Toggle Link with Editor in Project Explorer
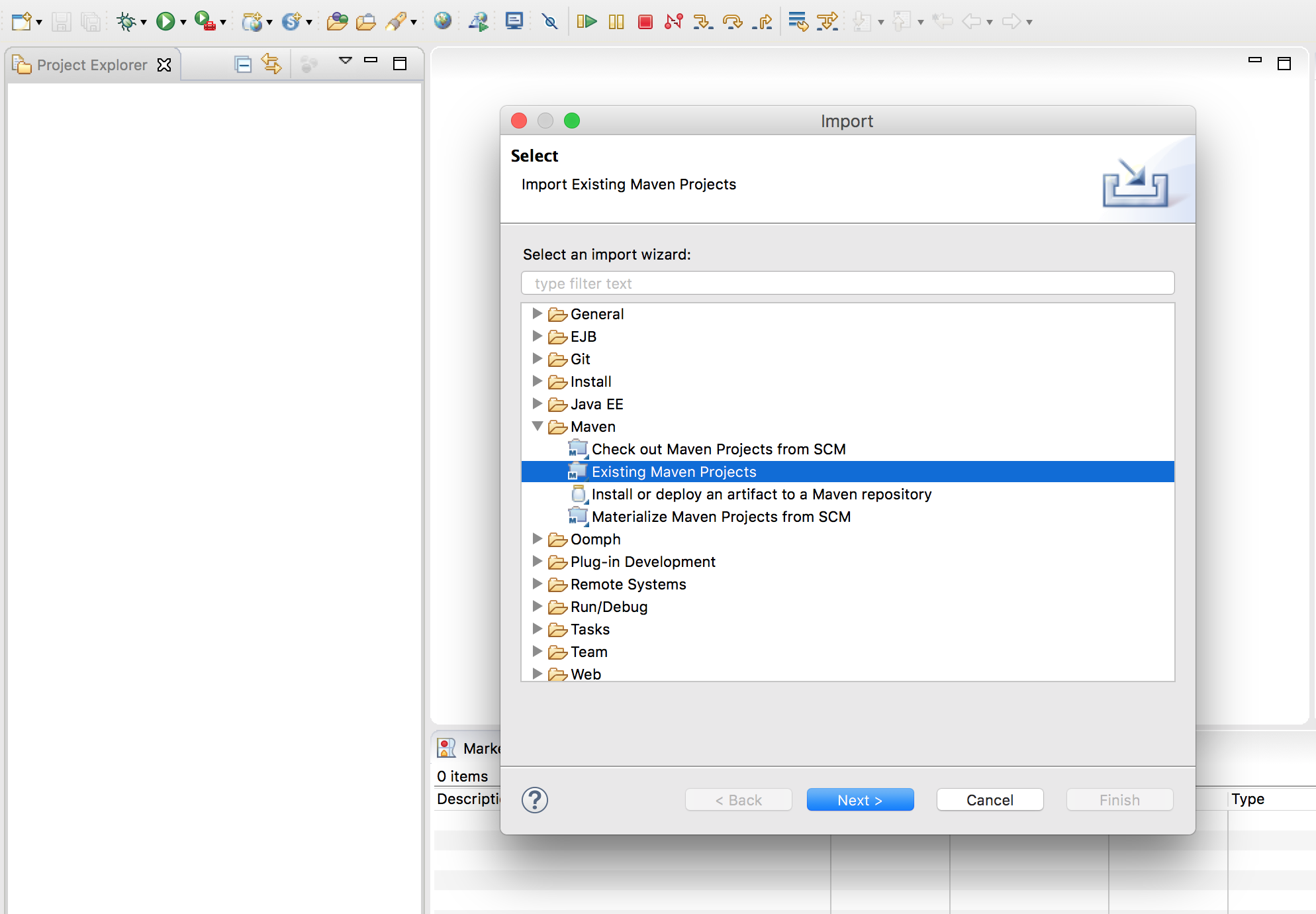This screenshot has width=1316, height=914. click(271, 64)
